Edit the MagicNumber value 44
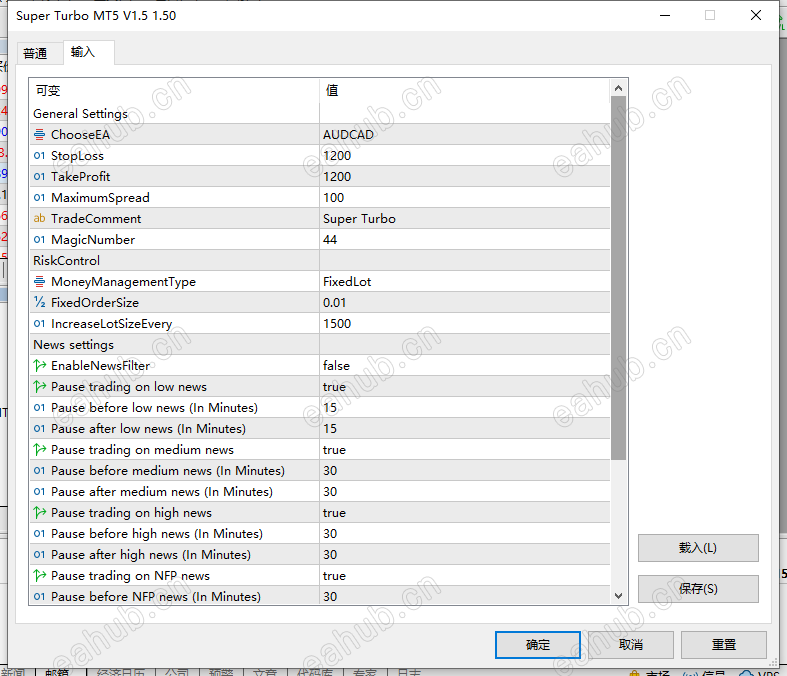 [x=465, y=240]
